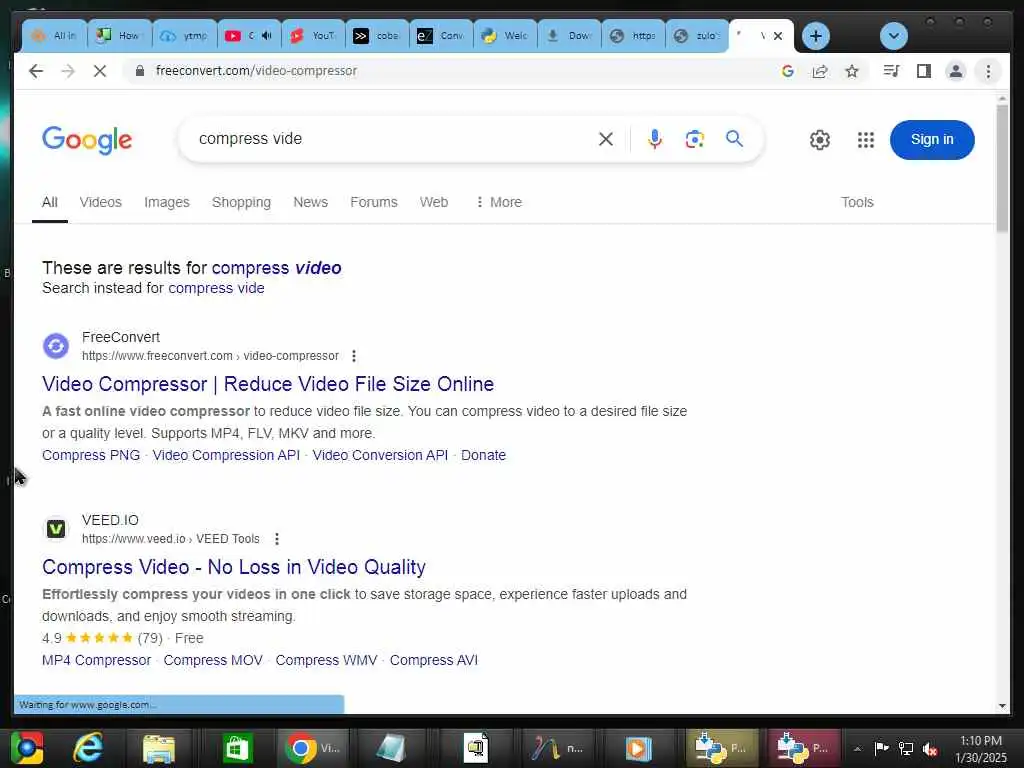Screen dimensions: 1024x768
Task: Click the scrollbar down arrow
Action: click(x=1002, y=706)
